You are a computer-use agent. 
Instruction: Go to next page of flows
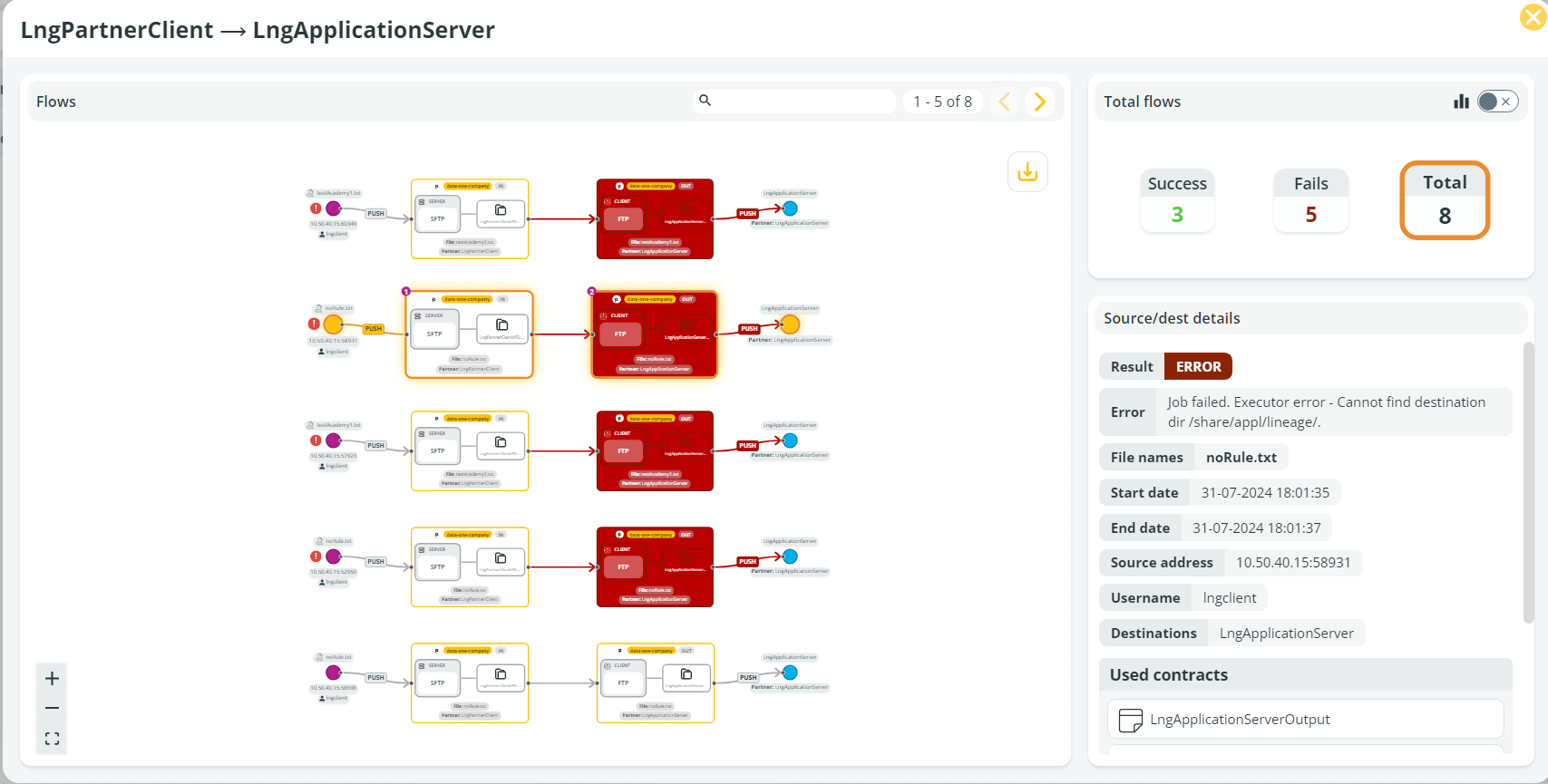point(1040,102)
